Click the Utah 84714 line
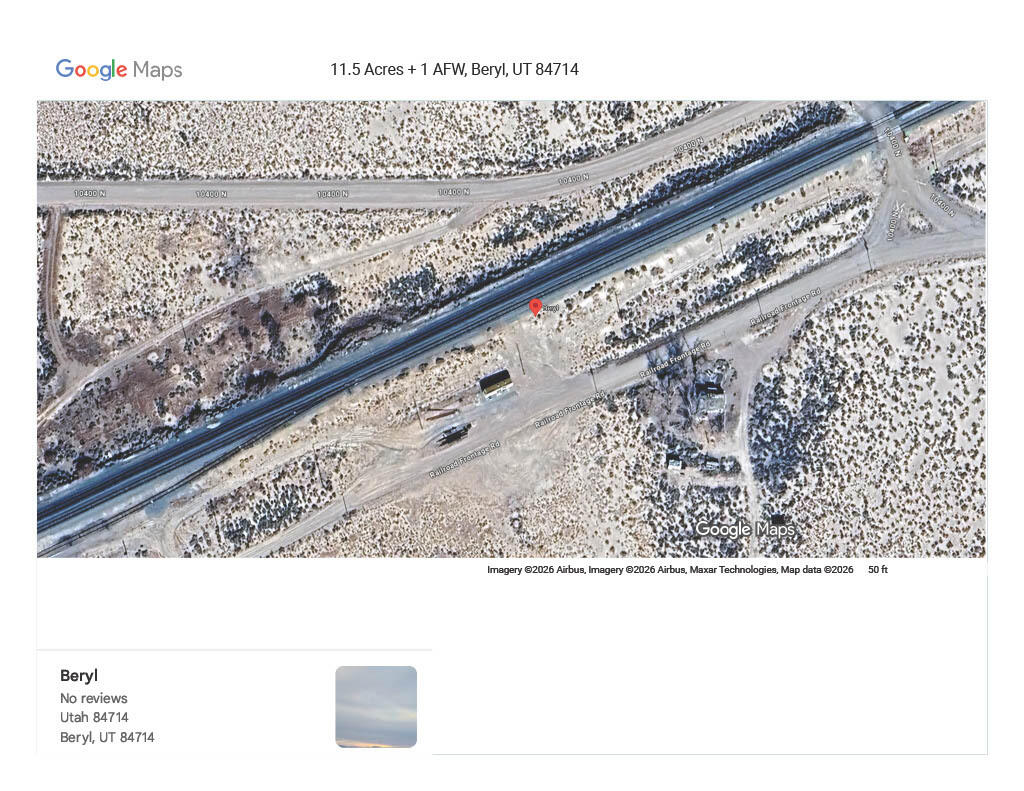The height and width of the screenshot is (791, 1024). [x=94, y=717]
